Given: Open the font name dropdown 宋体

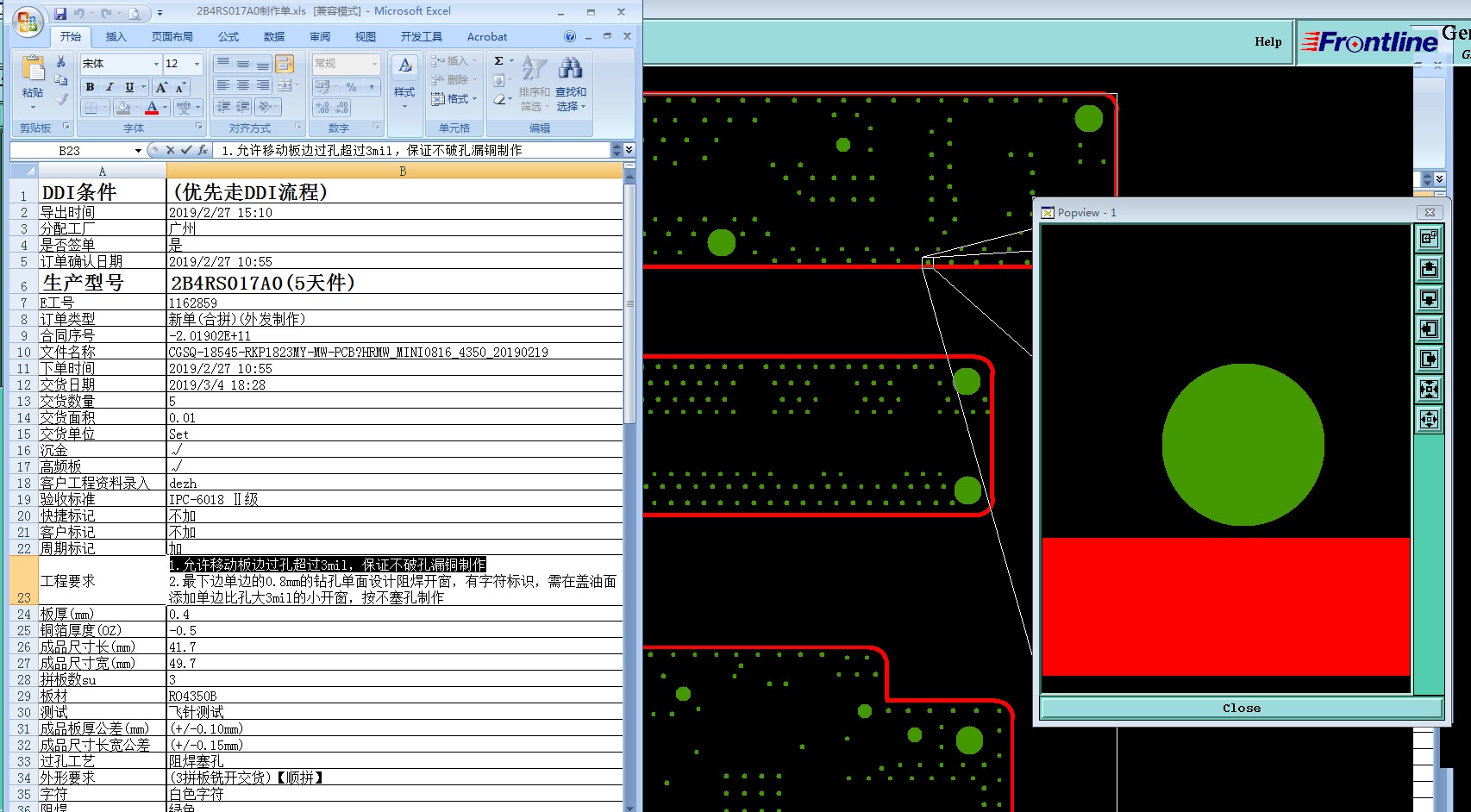Looking at the screenshot, I should pyautogui.click(x=156, y=64).
